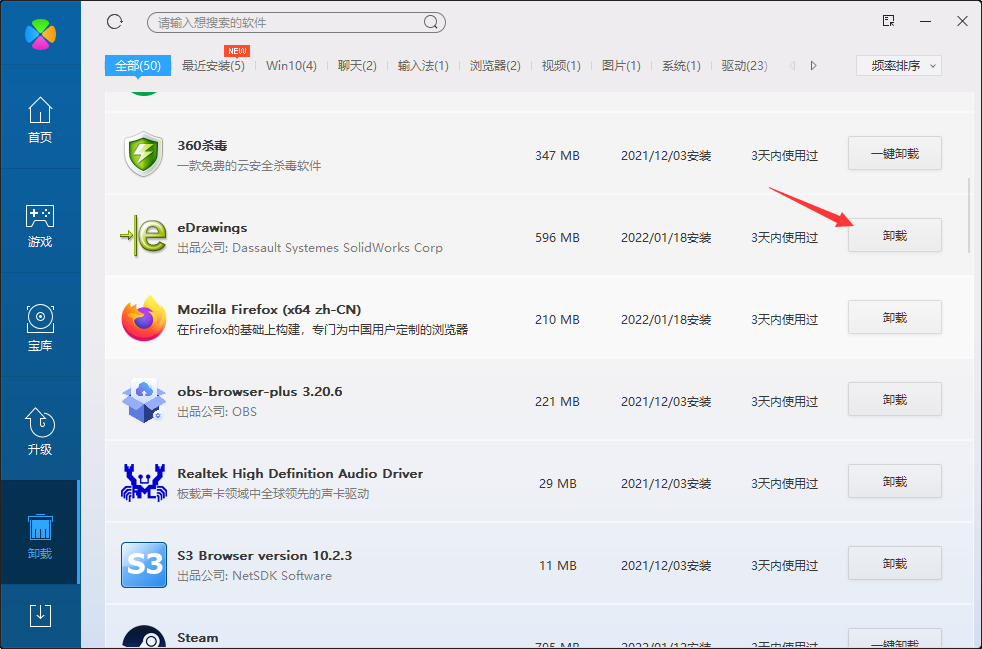The height and width of the screenshot is (649, 982).
Task: Click the 347 MB size value
Action: (557, 155)
